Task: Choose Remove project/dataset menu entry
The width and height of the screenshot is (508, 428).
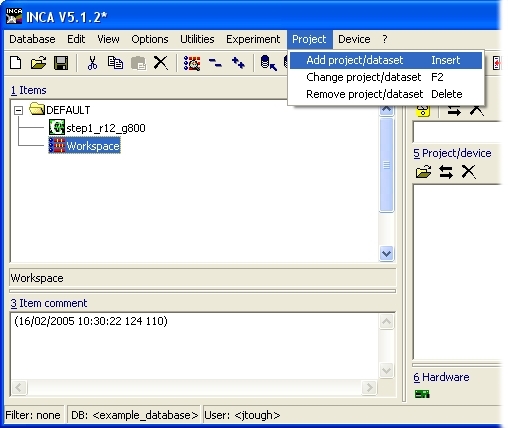Action: (386, 94)
